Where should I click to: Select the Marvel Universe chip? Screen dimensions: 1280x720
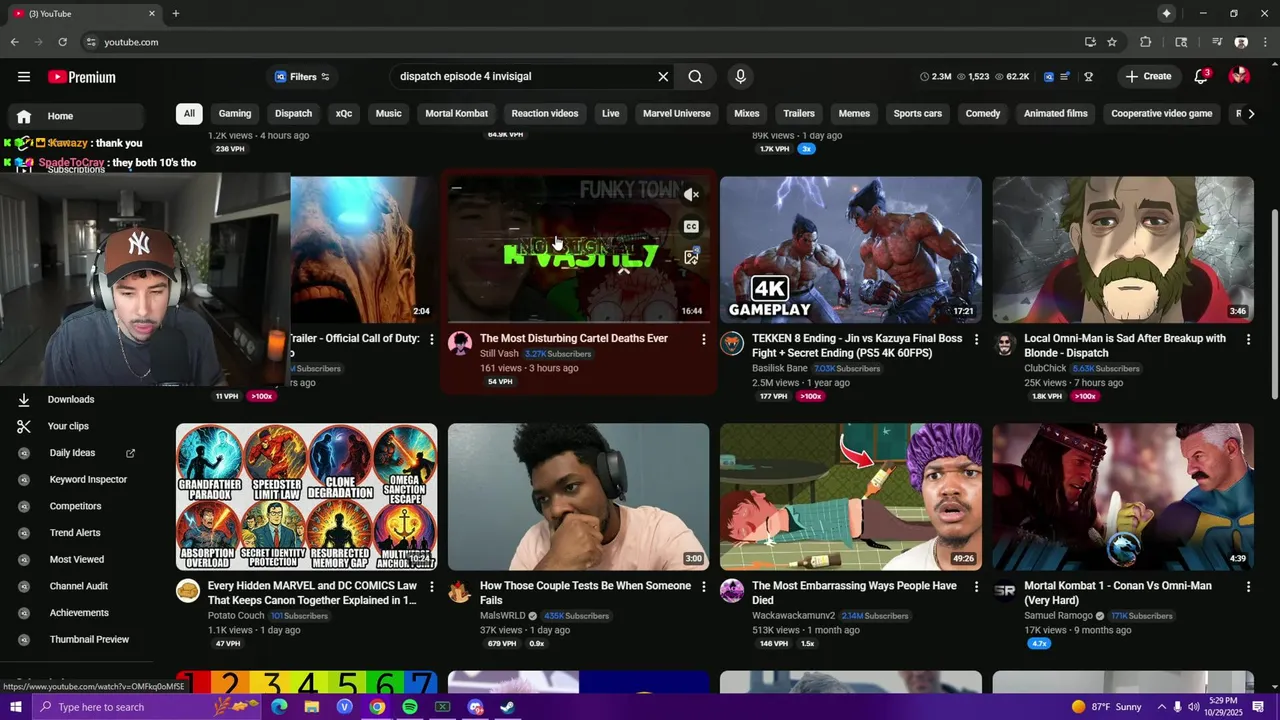pyautogui.click(x=677, y=113)
